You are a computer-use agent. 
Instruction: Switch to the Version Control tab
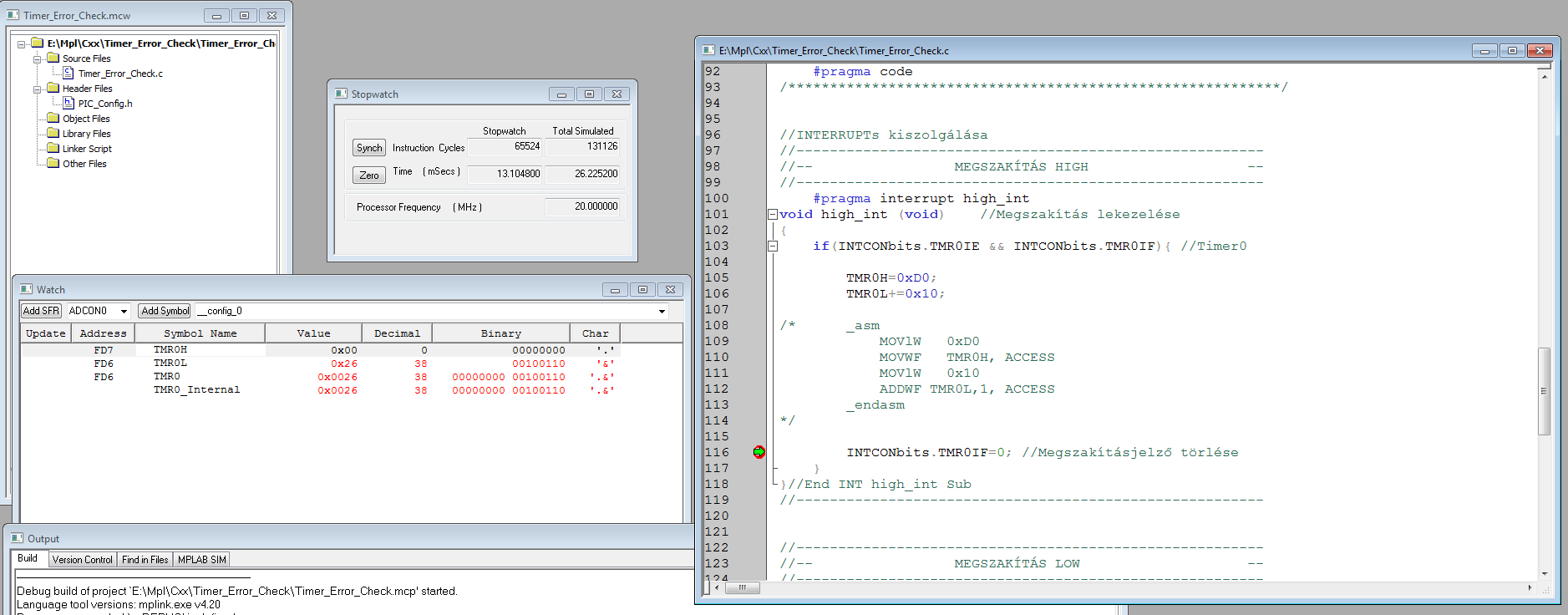(82, 560)
